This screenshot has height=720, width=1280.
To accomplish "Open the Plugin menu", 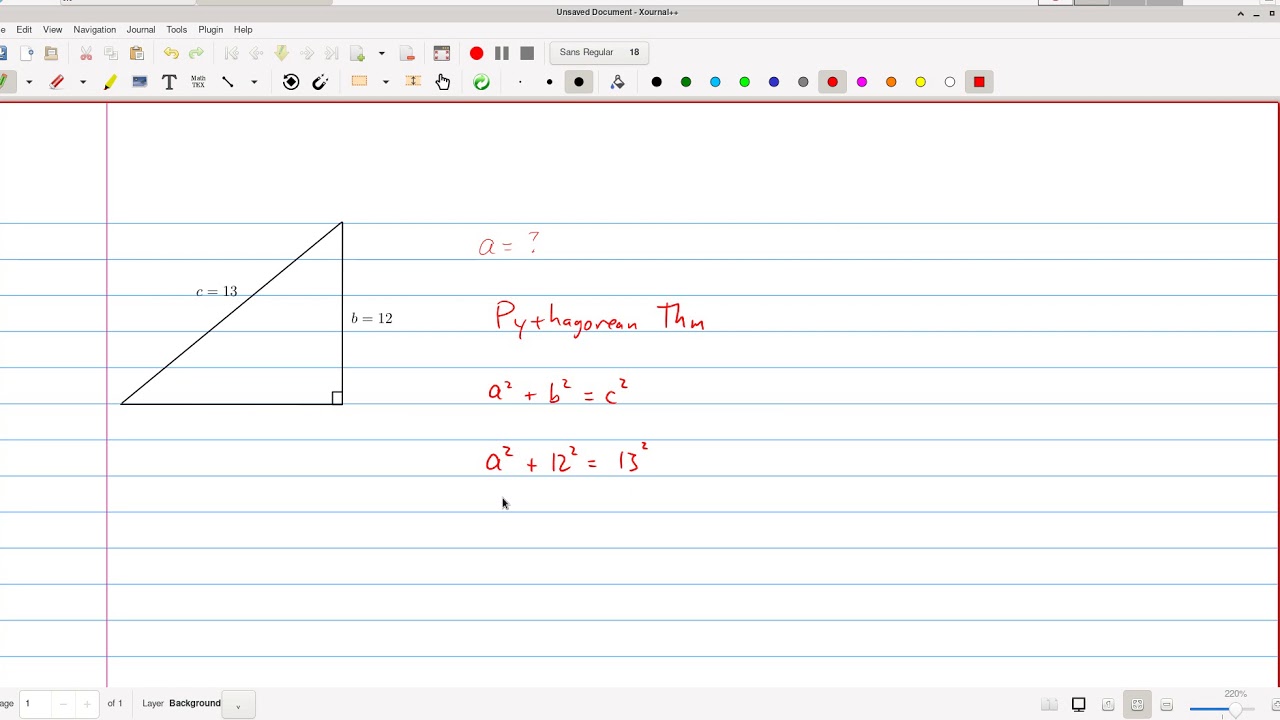I will [210, 30].
